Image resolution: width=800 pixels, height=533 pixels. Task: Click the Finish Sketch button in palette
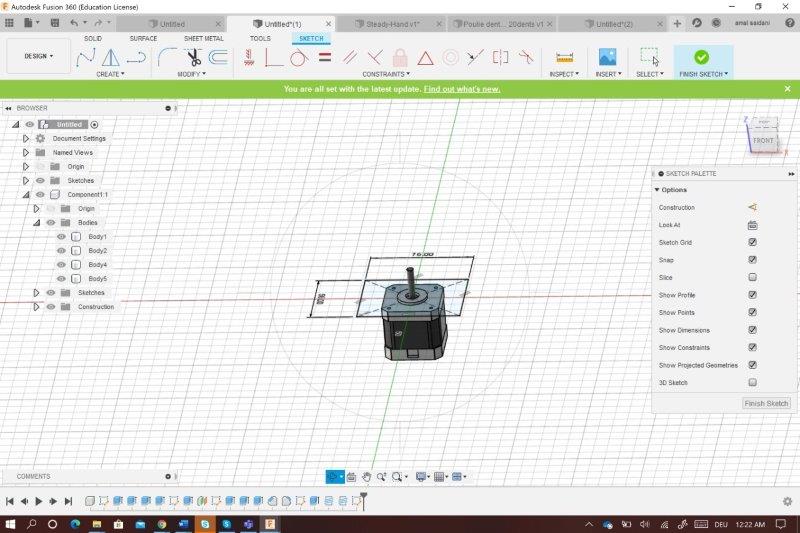pos(766,403)
